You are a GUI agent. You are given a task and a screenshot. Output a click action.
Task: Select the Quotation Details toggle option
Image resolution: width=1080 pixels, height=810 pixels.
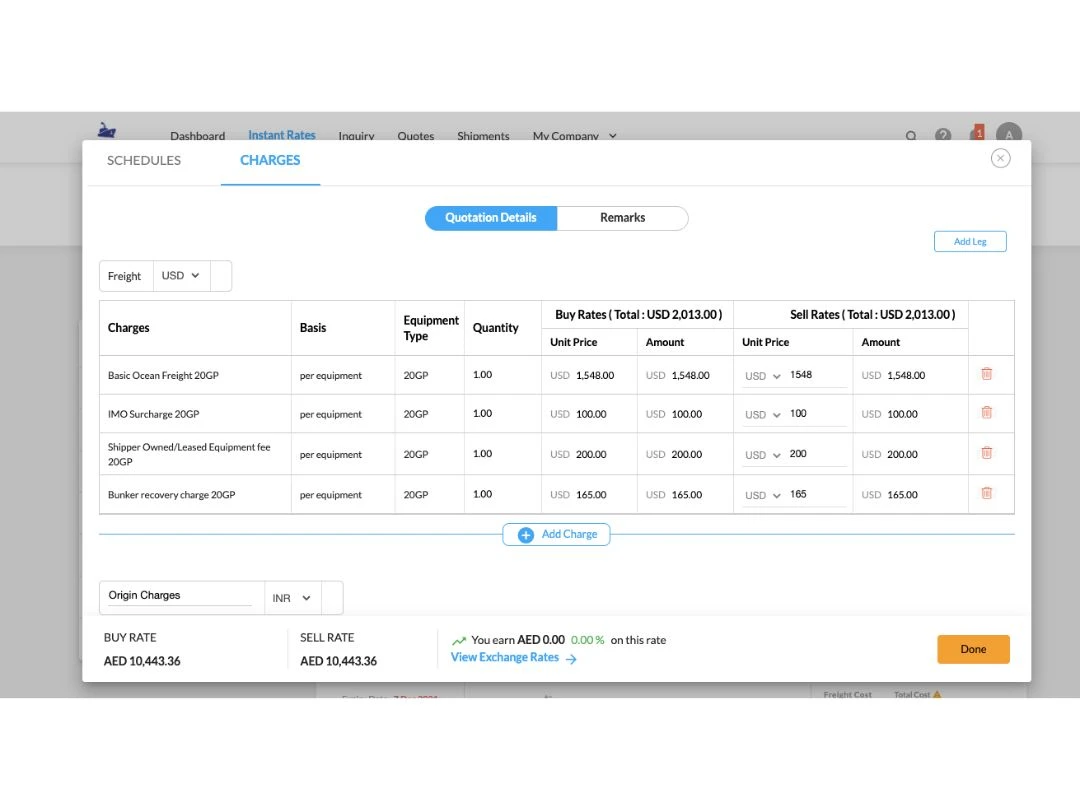pyautogui.click(x=491, y=218)
